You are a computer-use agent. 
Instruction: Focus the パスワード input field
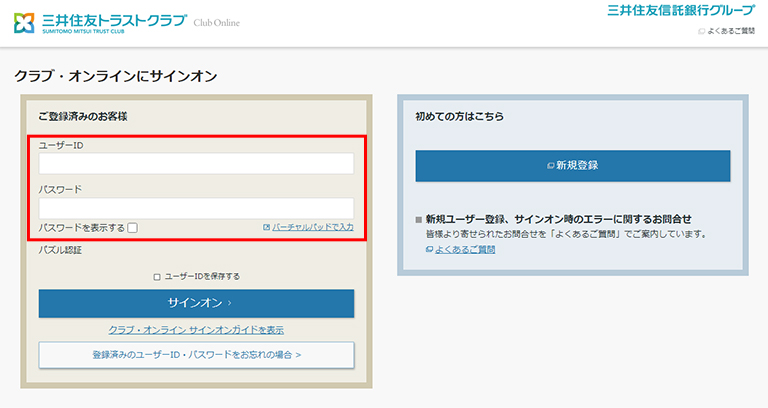click(196, 207)
